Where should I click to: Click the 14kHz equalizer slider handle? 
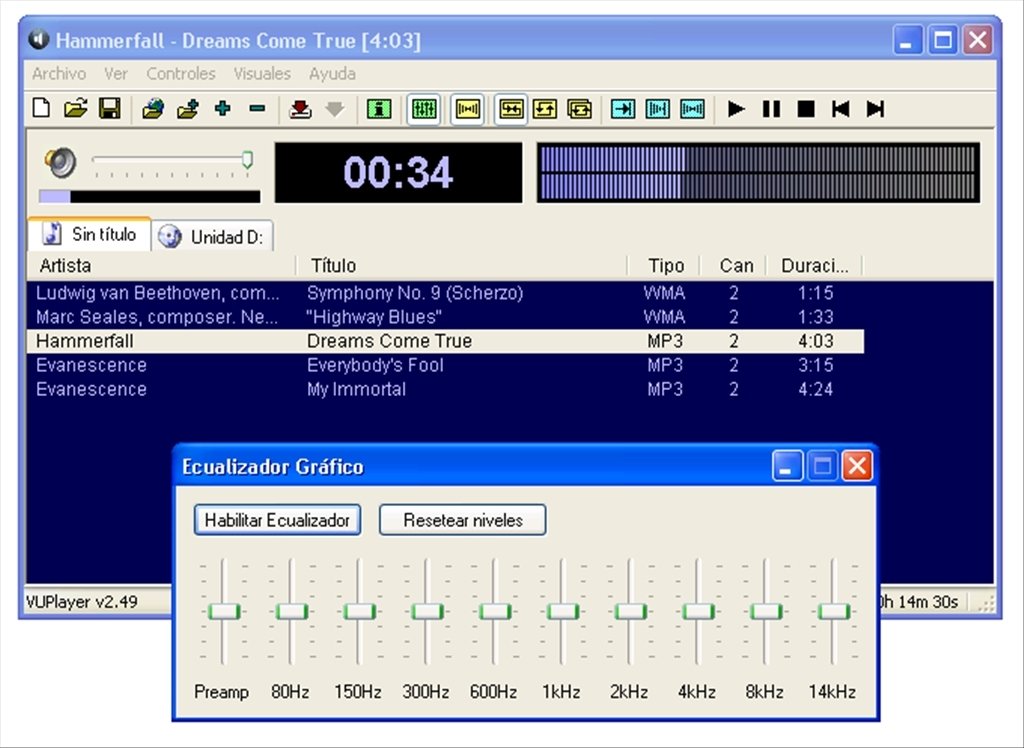click(834, 611)
